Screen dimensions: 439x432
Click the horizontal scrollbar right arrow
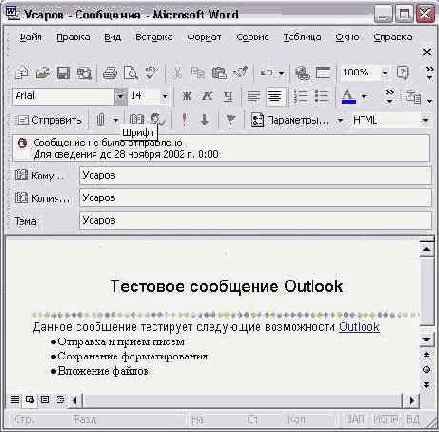click(x=412, y=400)
